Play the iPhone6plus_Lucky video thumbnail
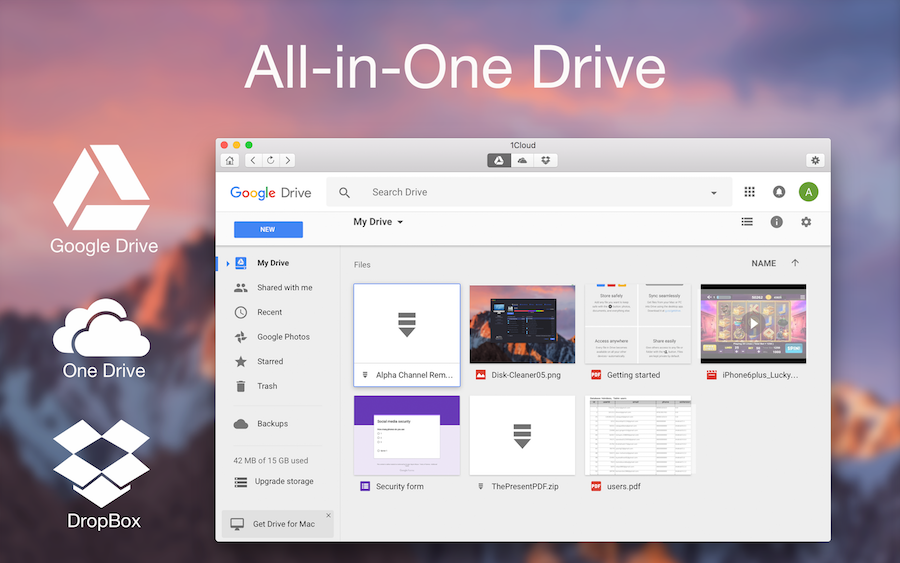This screenshot has width=900, height=563. click(x=753, y=324)
